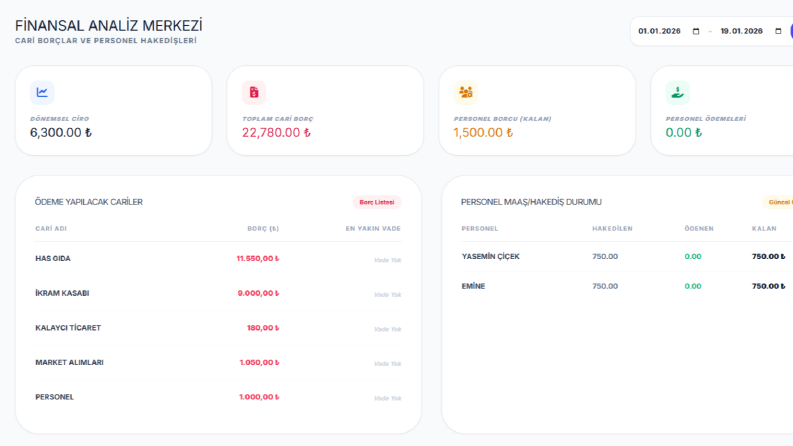The height and width of the screenshot is (446, 793).
Task: Select the MARKET ALIMLARI row
Action: [218, 363]
